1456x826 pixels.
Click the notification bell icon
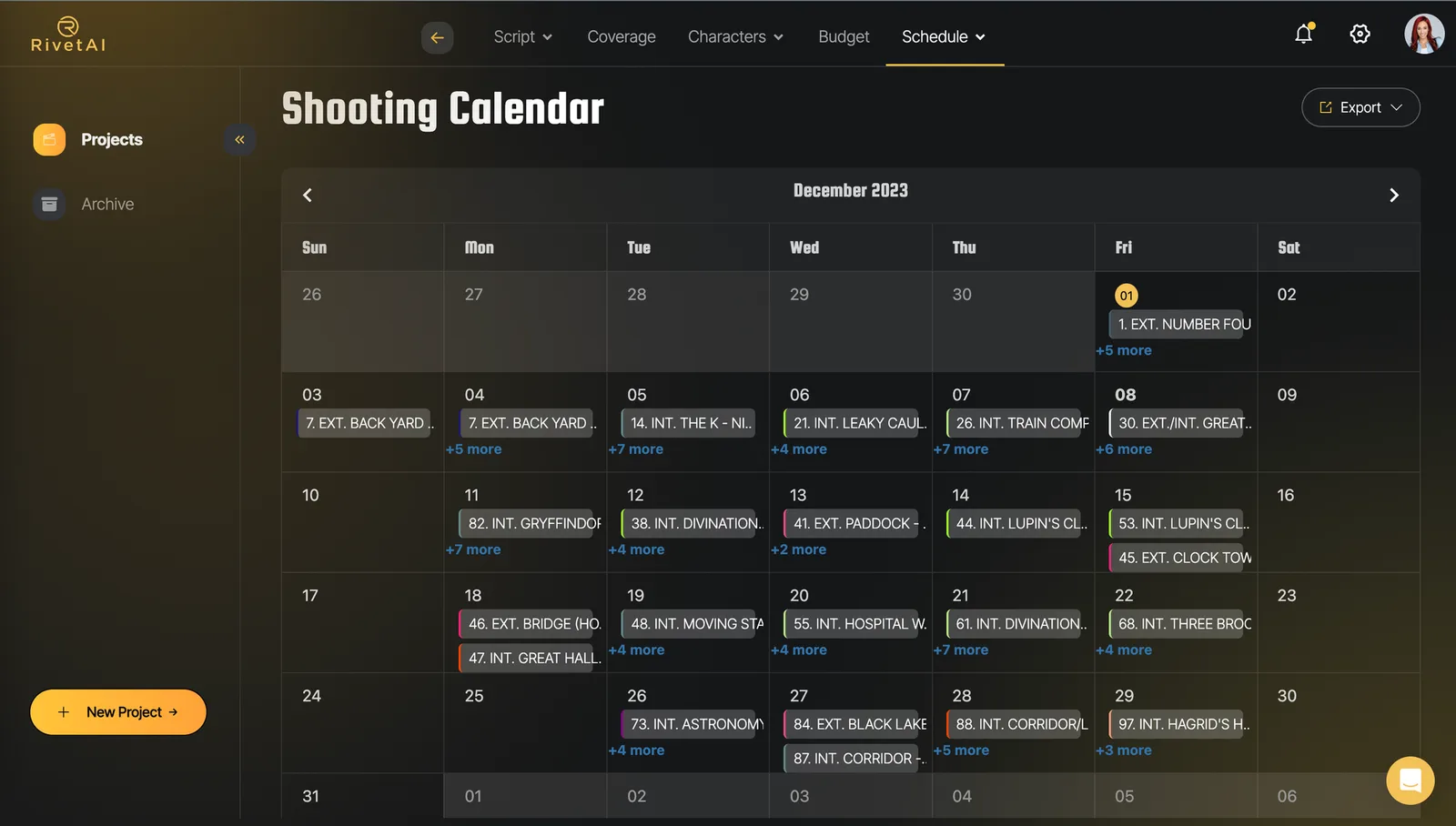click(1304, 34)
